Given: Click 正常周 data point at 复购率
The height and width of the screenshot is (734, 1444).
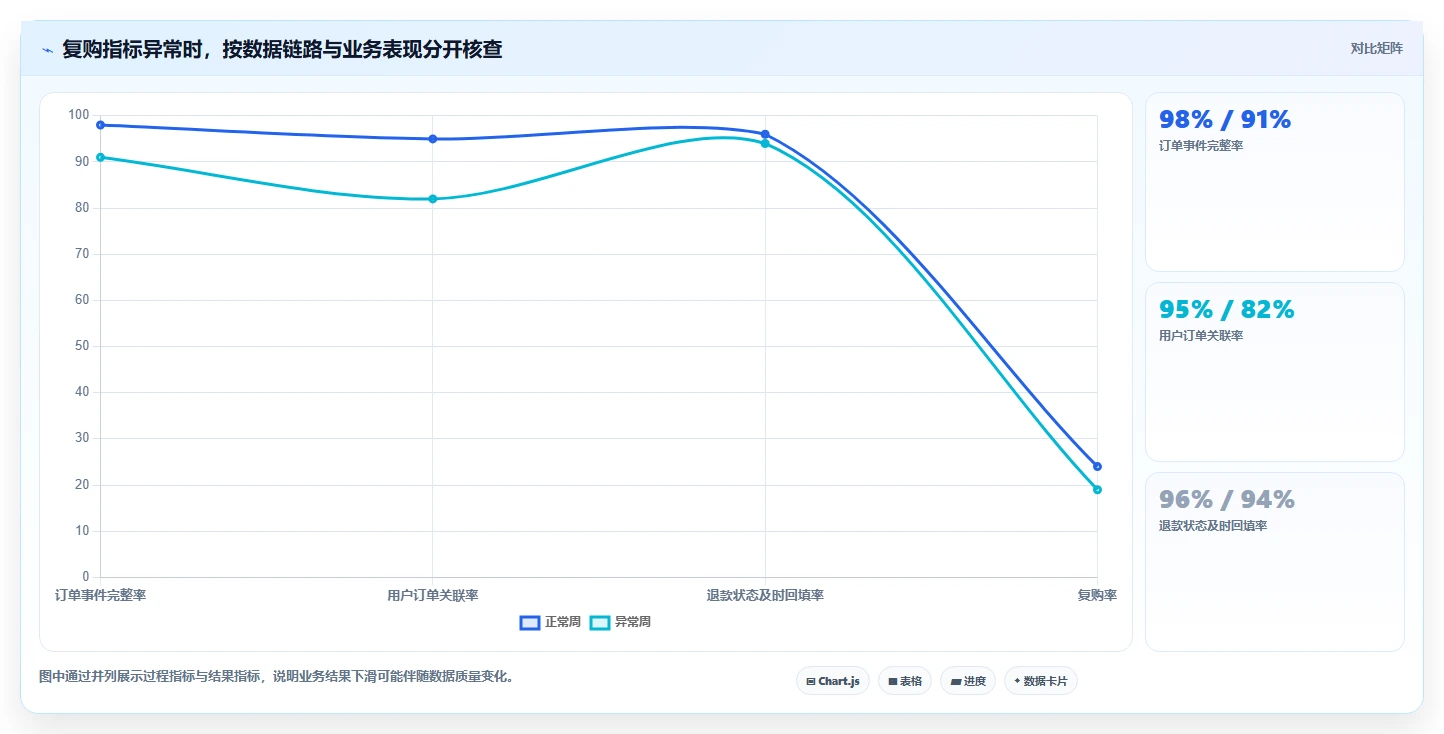Looking at the screenshot, I should [x=1097, y=466].
